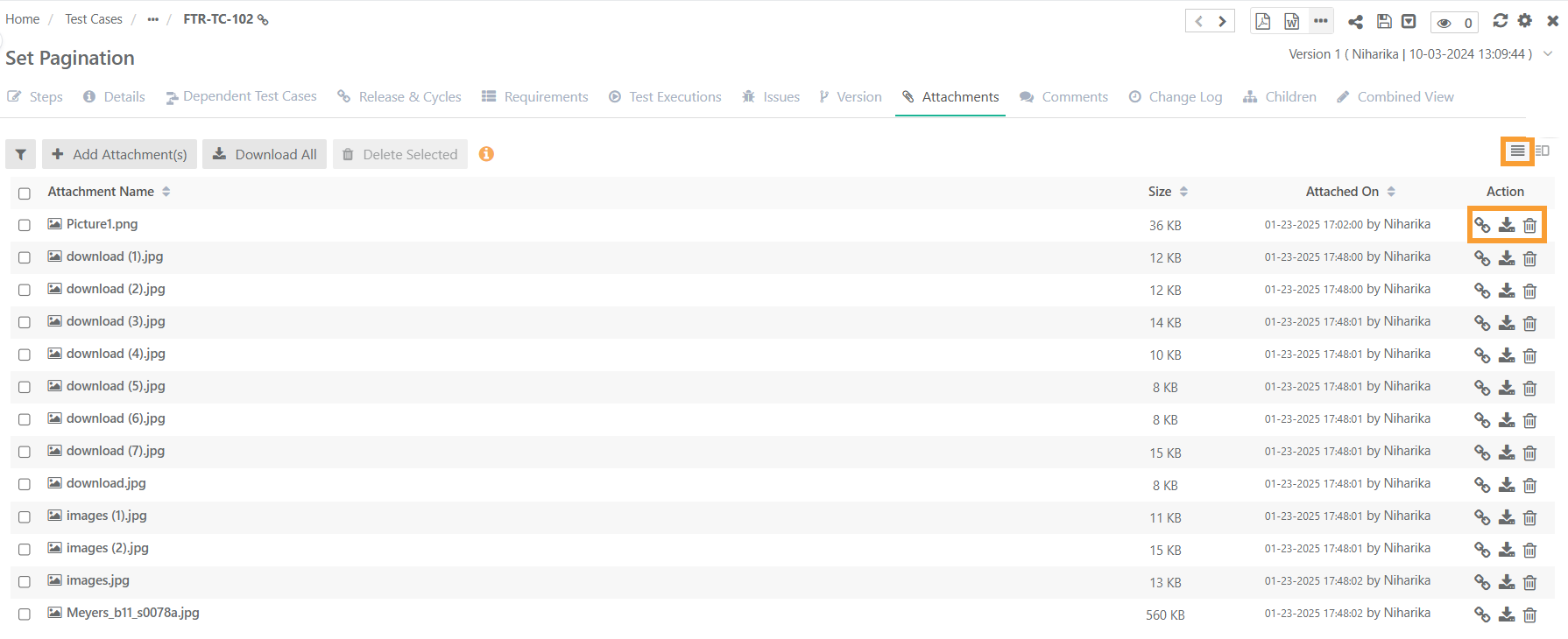Image resolution: width=1568 pixels, height=639 pixels.
Task: Check the Meyers_b11_s0078a.jpg checkbox
Action: (25, 614)
